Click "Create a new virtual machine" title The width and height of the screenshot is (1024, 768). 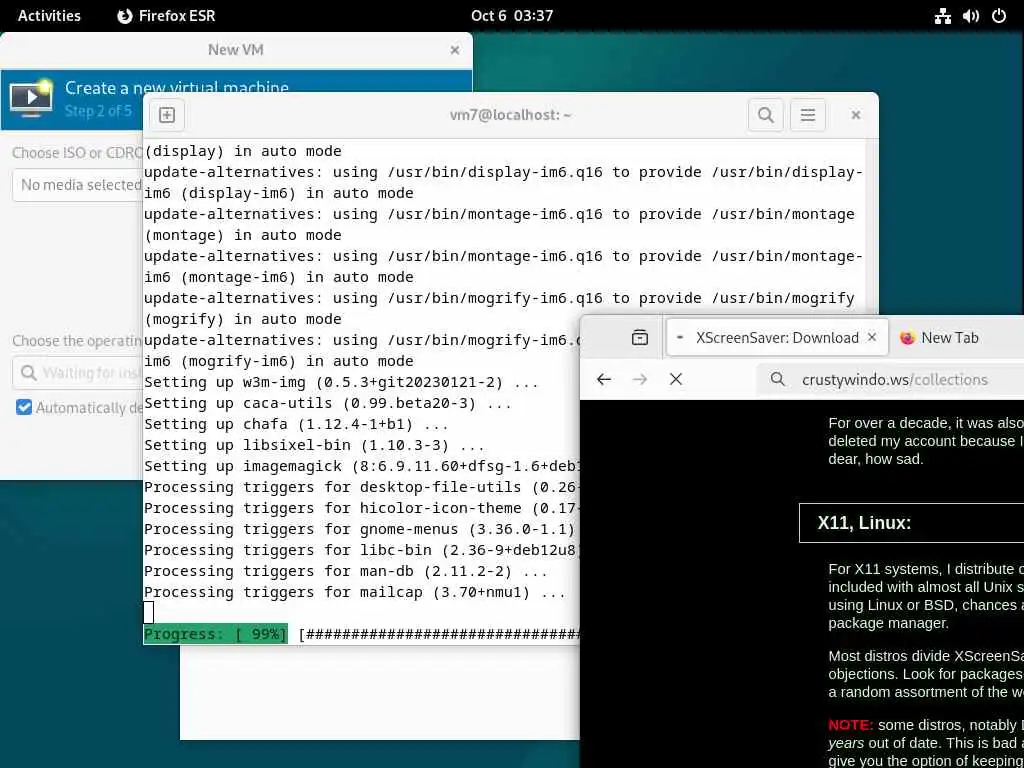177,88
